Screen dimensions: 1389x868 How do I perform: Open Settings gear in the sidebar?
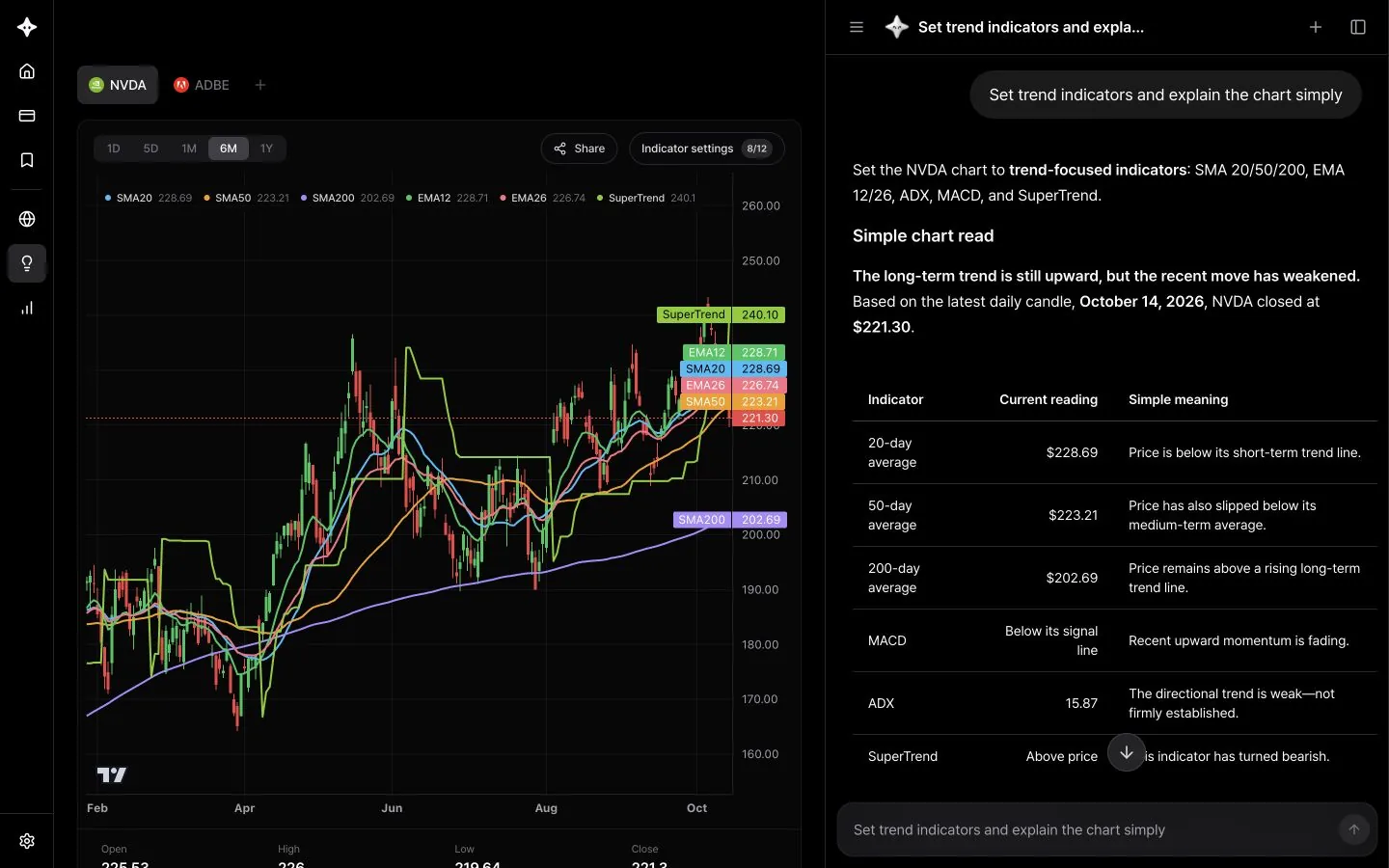27,841
